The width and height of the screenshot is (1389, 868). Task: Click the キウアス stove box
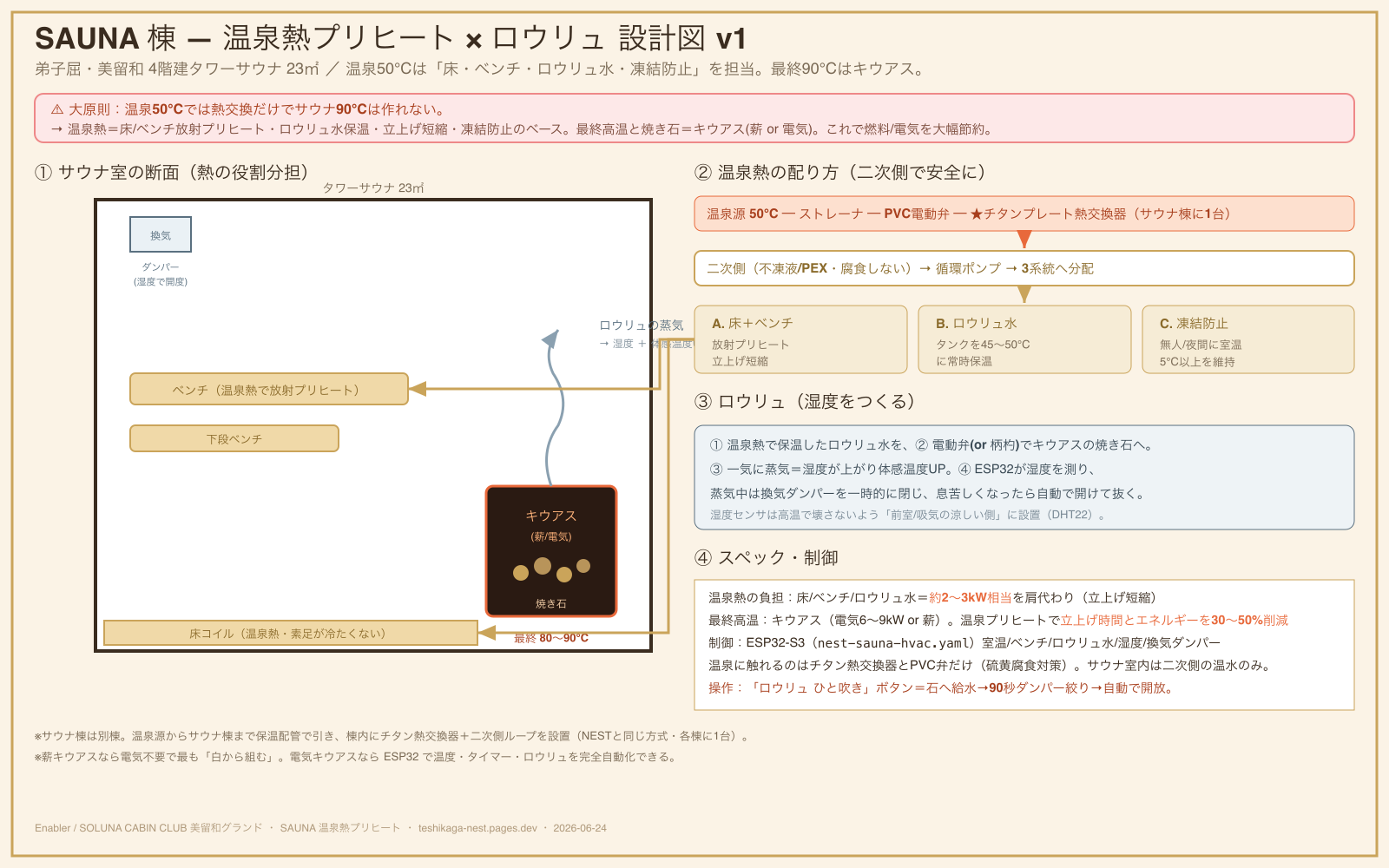551,551
